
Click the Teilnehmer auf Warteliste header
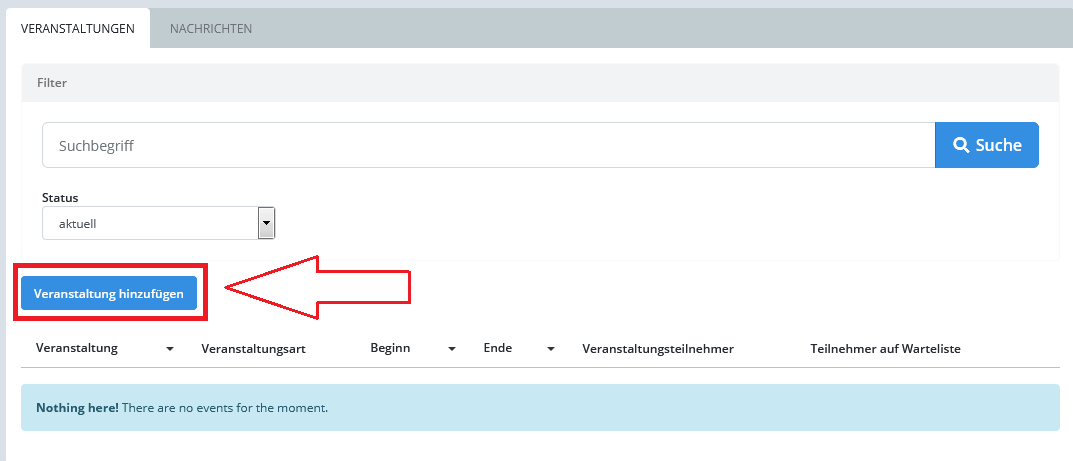coord(885,349)
